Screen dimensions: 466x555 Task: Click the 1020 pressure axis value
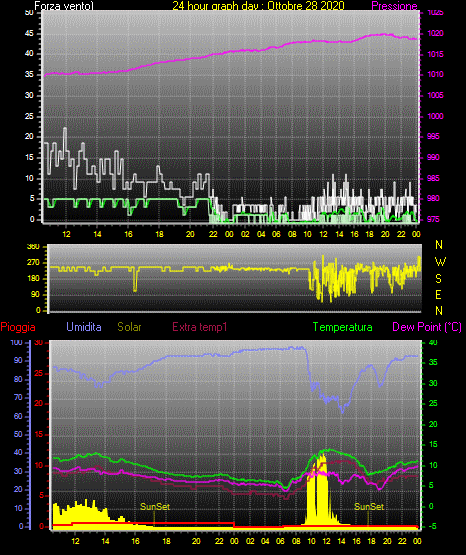[435, 33]
